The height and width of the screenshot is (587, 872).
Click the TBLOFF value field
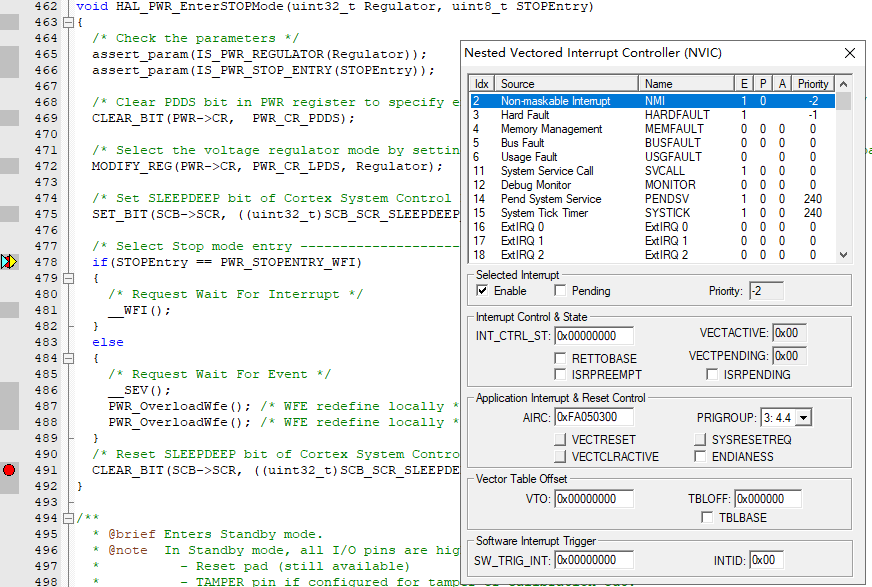click(x=768, y=499)
